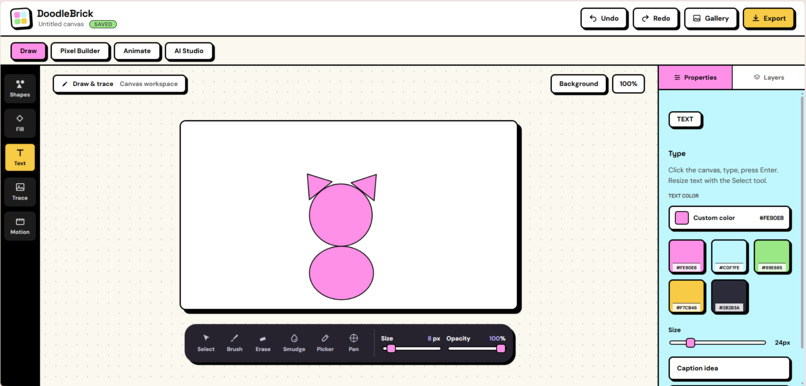Switch to the Layers panel tab
This screenshot has width=806, height=386.
click(769, 78)
